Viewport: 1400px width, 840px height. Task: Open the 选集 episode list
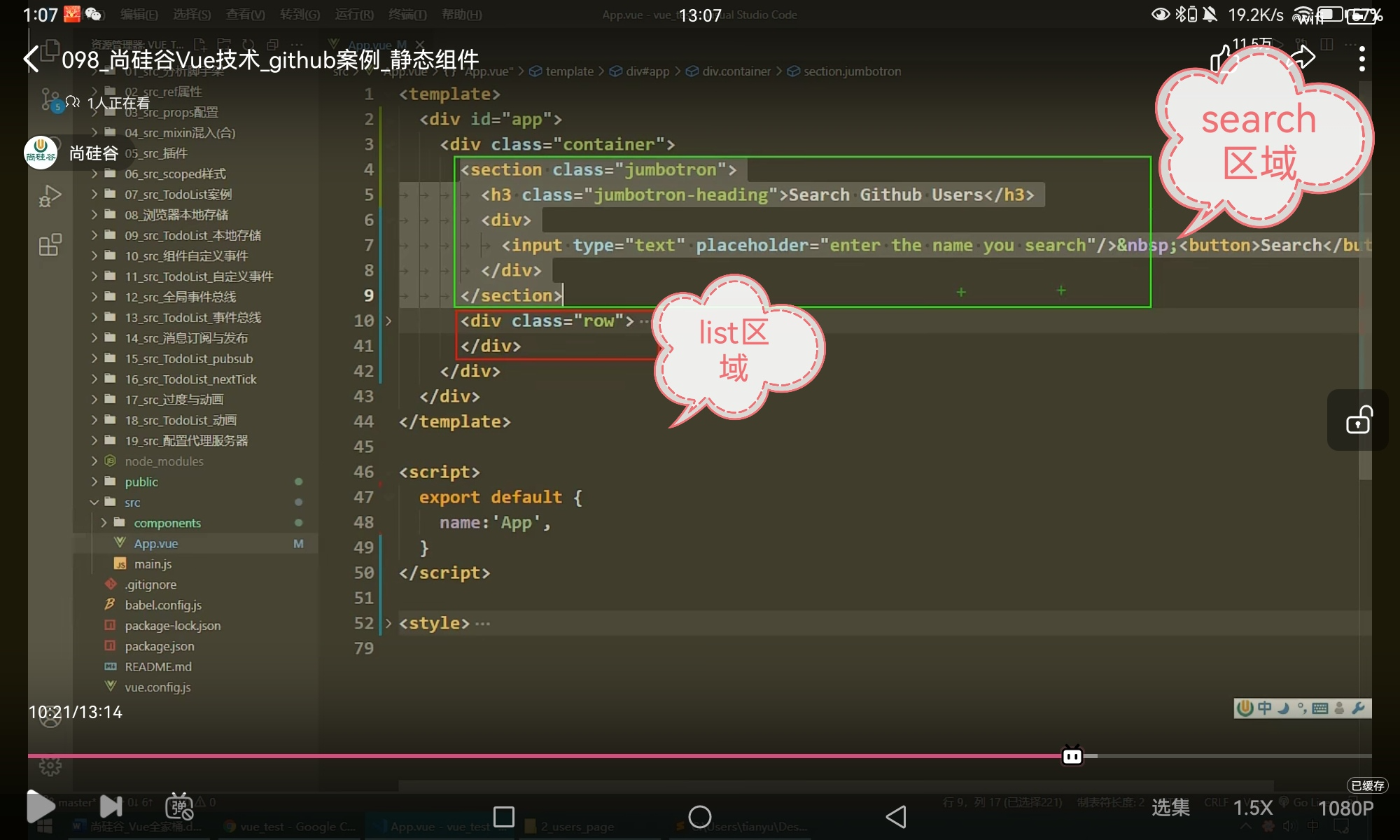click(1170, 808)
